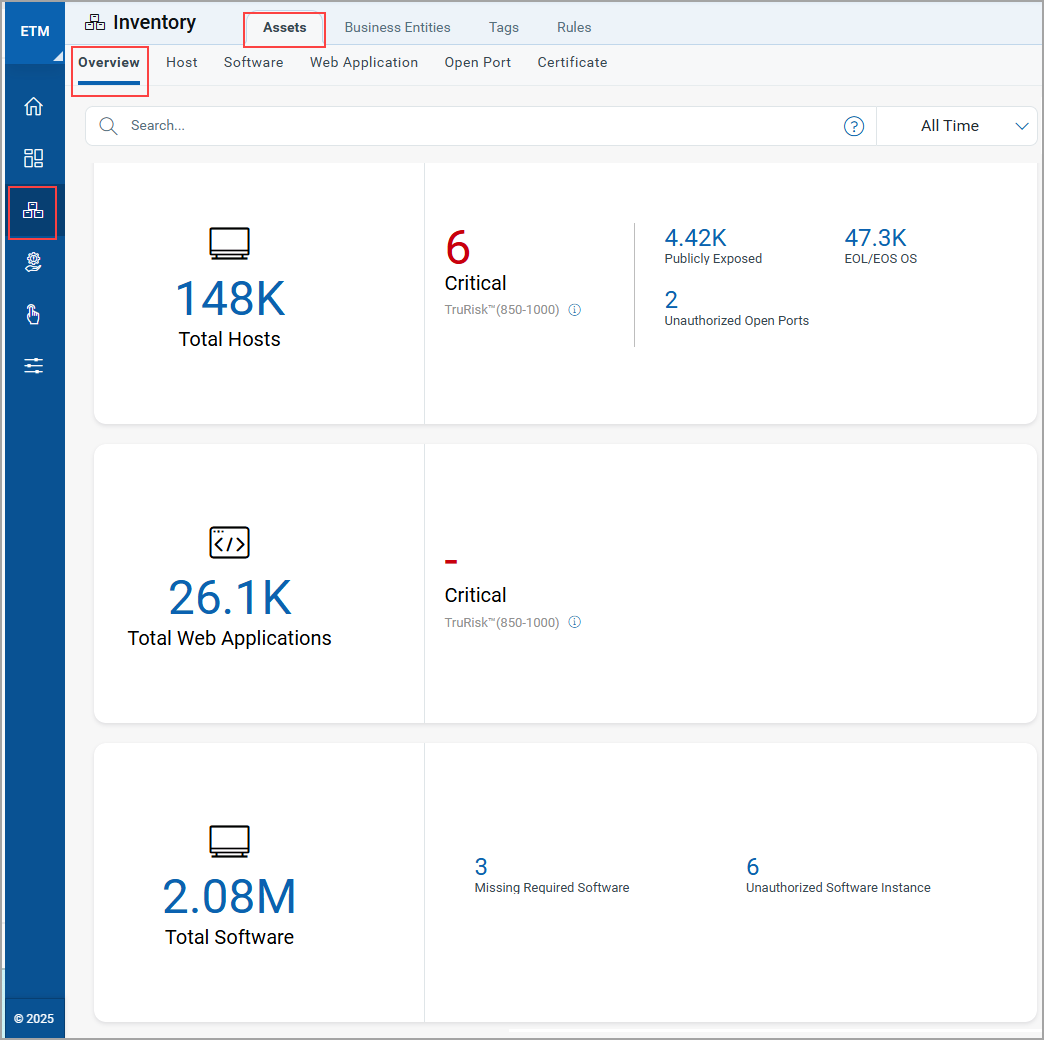This screenshot has height=1040, width=1044.
Task: Click the Inventory page title
Action: click(154, 23)
